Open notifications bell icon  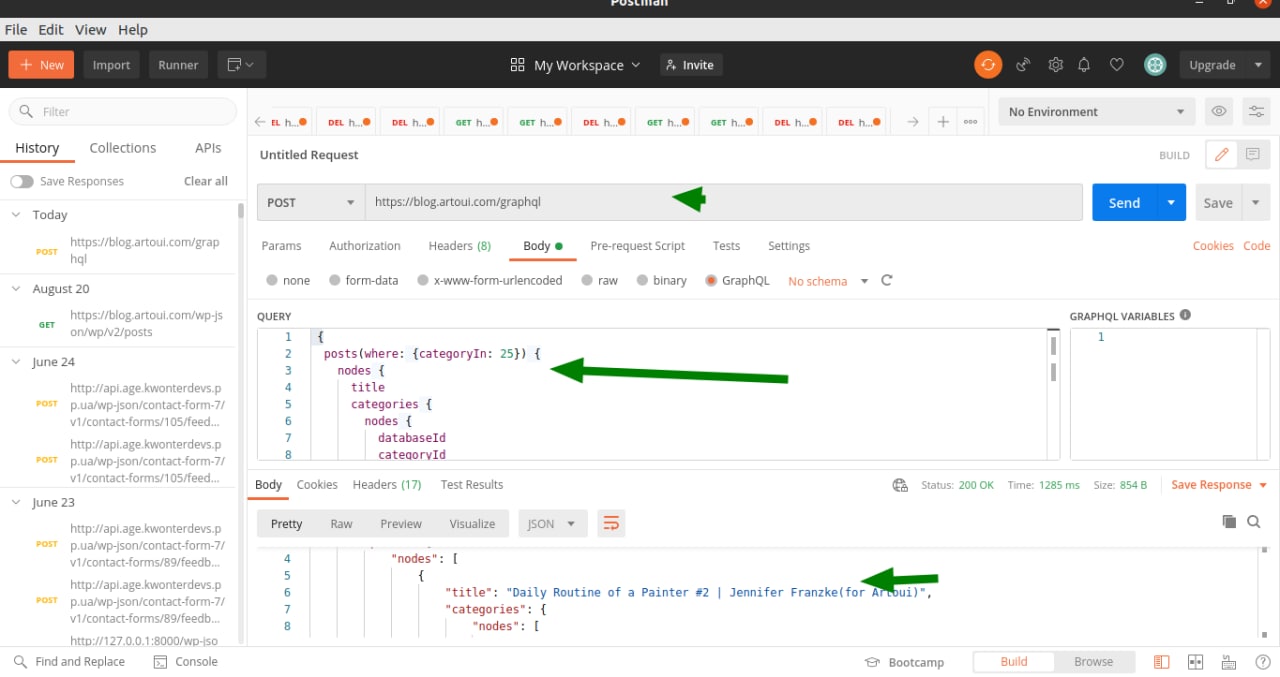(x=1084, y=65)
